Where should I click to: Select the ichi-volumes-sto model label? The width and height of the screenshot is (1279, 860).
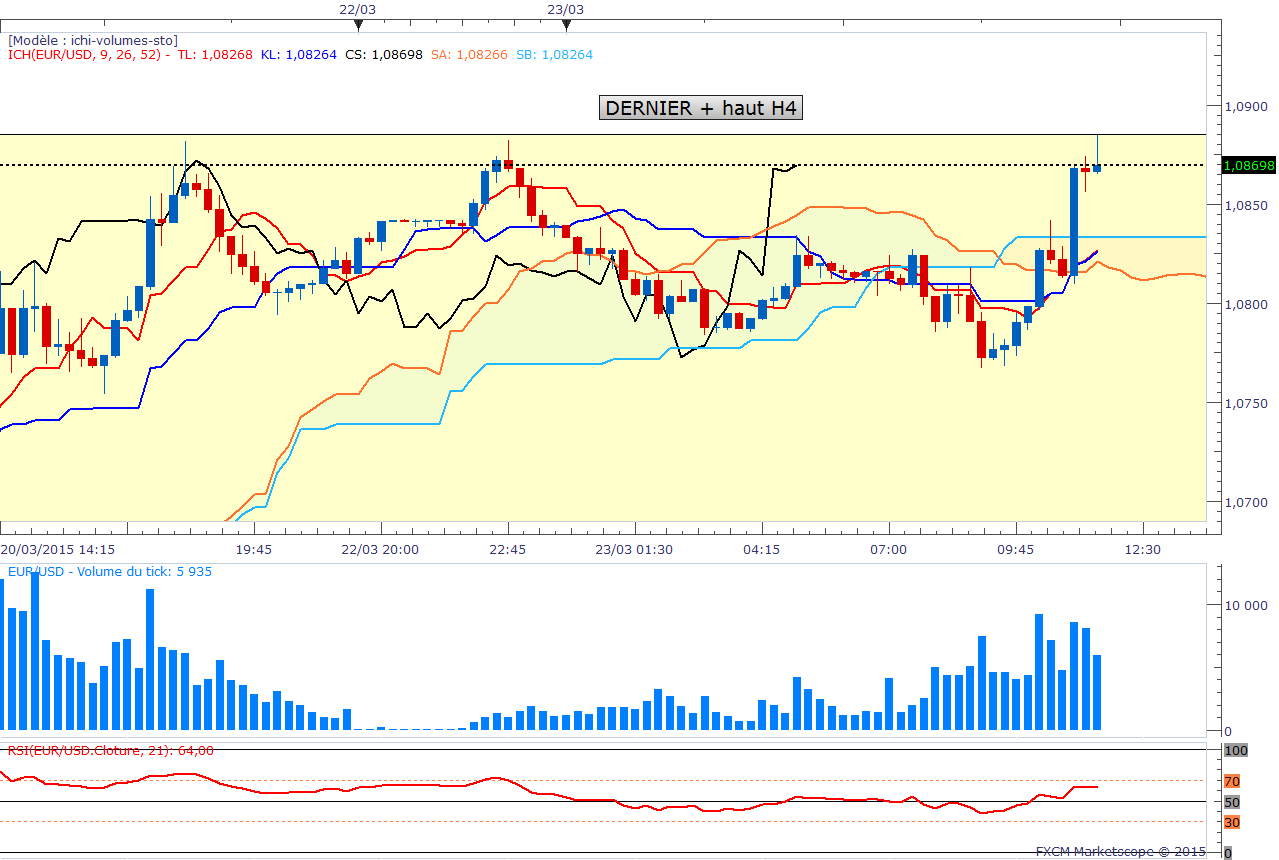(93, 41)
